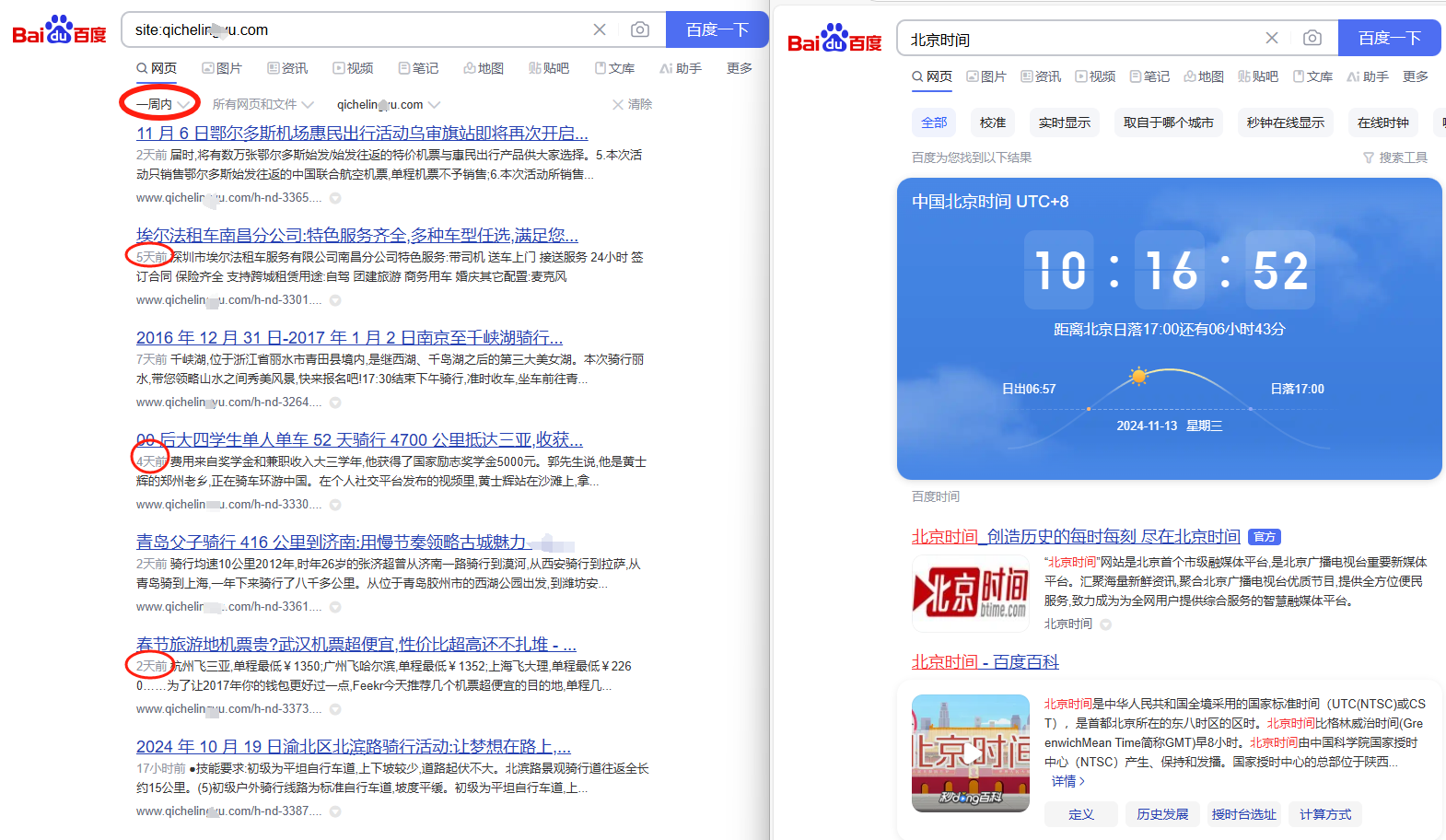This screenshot has width=1446, height=840.
Task: Open the 埃尔法租车南昌分公司 result link
Action: tap(357, 236)
